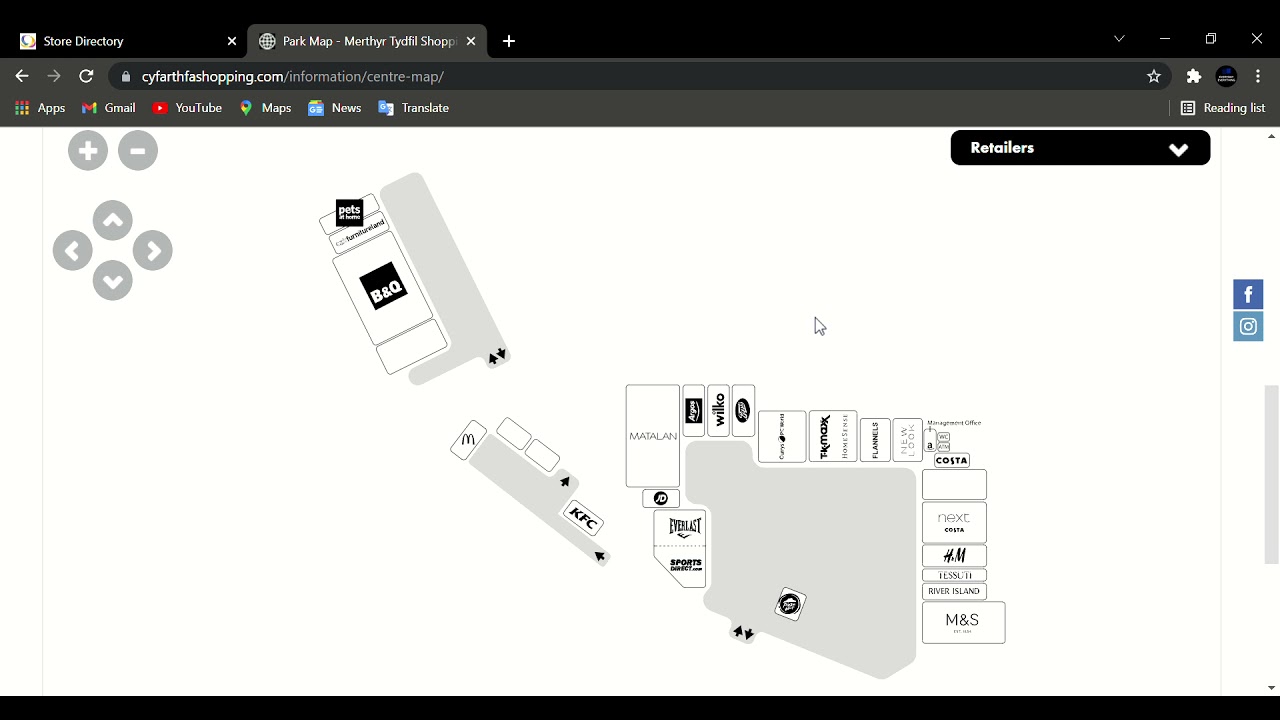Open the tab search dropdown arrow
The height and width of the screenshot is (720, 1280).
click(x=1119, y=39)
